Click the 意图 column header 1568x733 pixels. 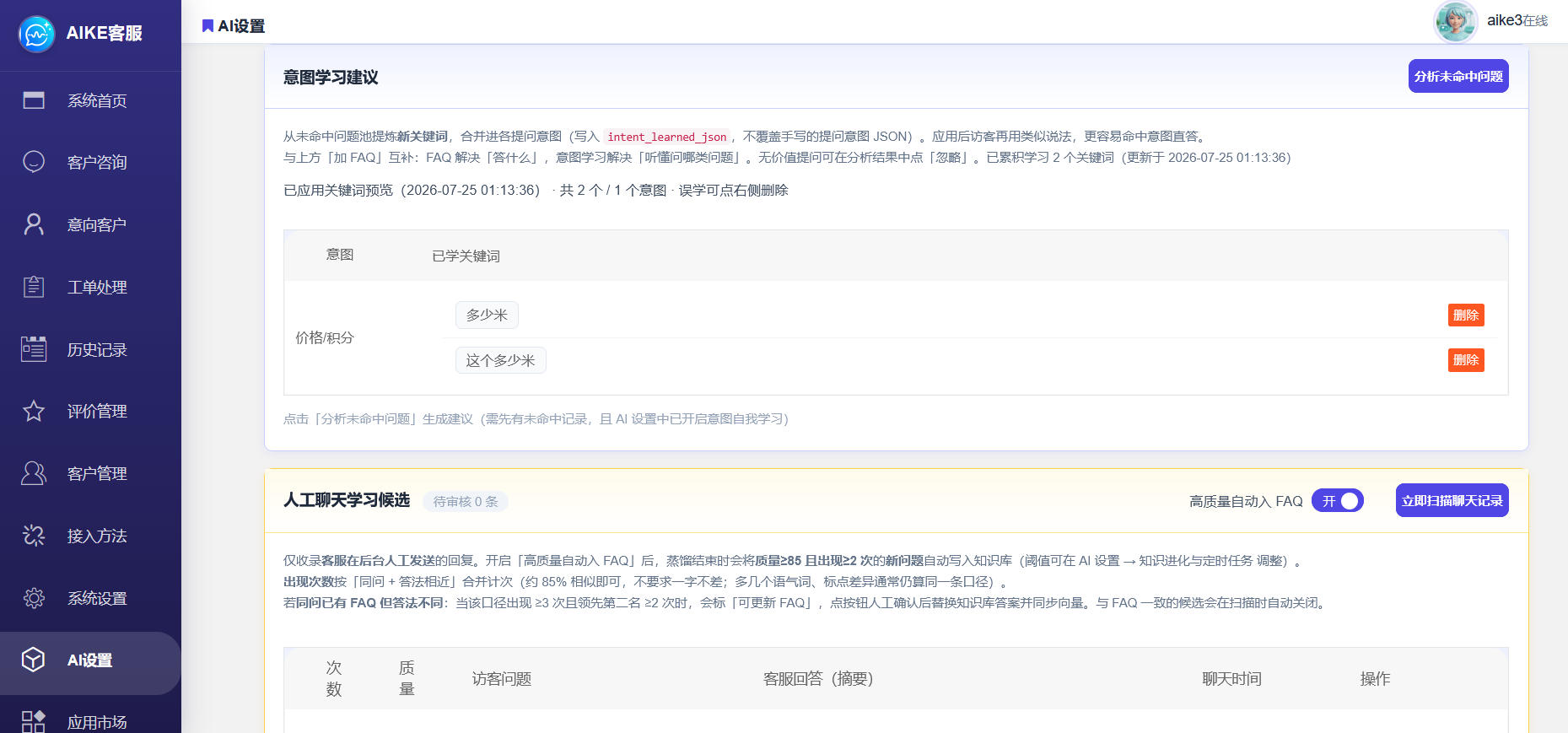340,255
